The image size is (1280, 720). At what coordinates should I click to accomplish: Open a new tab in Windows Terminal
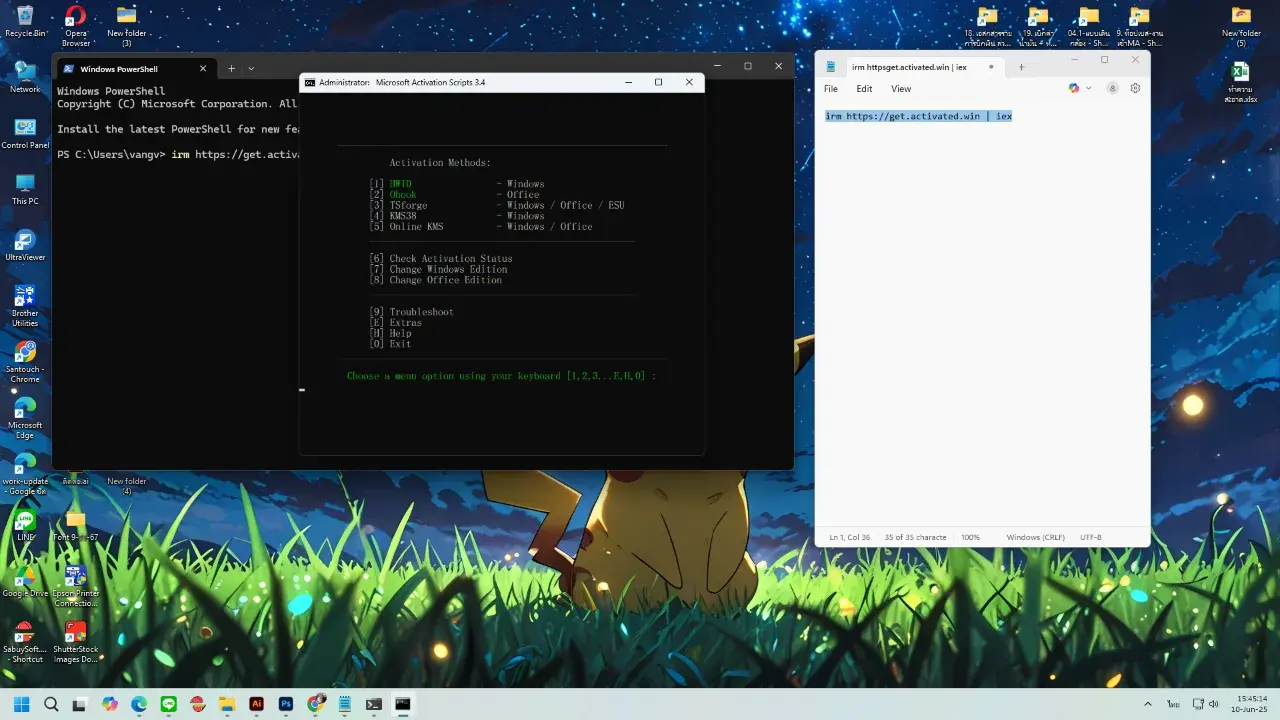tap(231, 69)
